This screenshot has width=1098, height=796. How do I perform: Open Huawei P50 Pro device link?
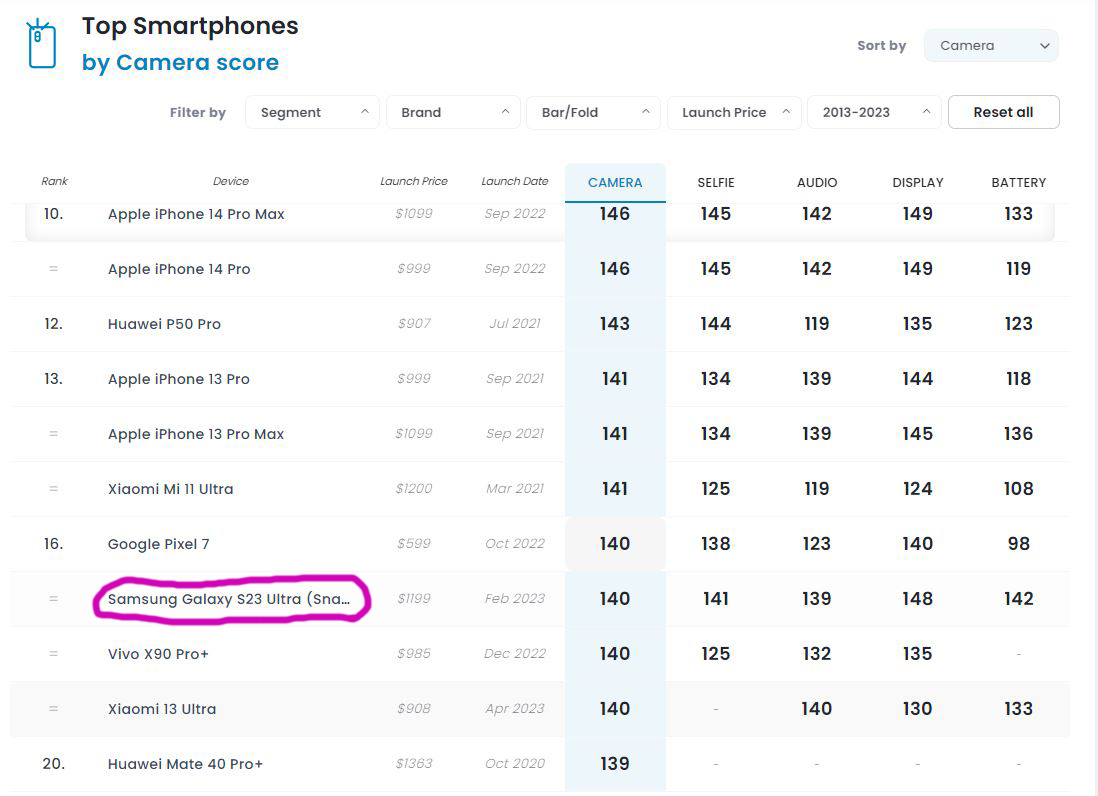tap(164, 324)
